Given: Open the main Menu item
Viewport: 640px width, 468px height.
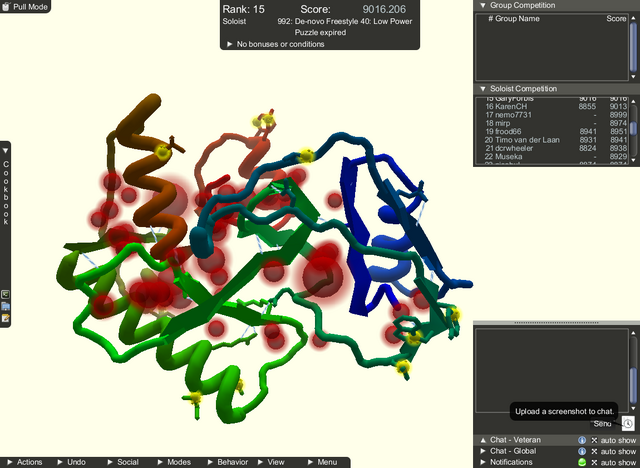Looking at the screenshot, I should pyautogui.click(x=322, y=462).
